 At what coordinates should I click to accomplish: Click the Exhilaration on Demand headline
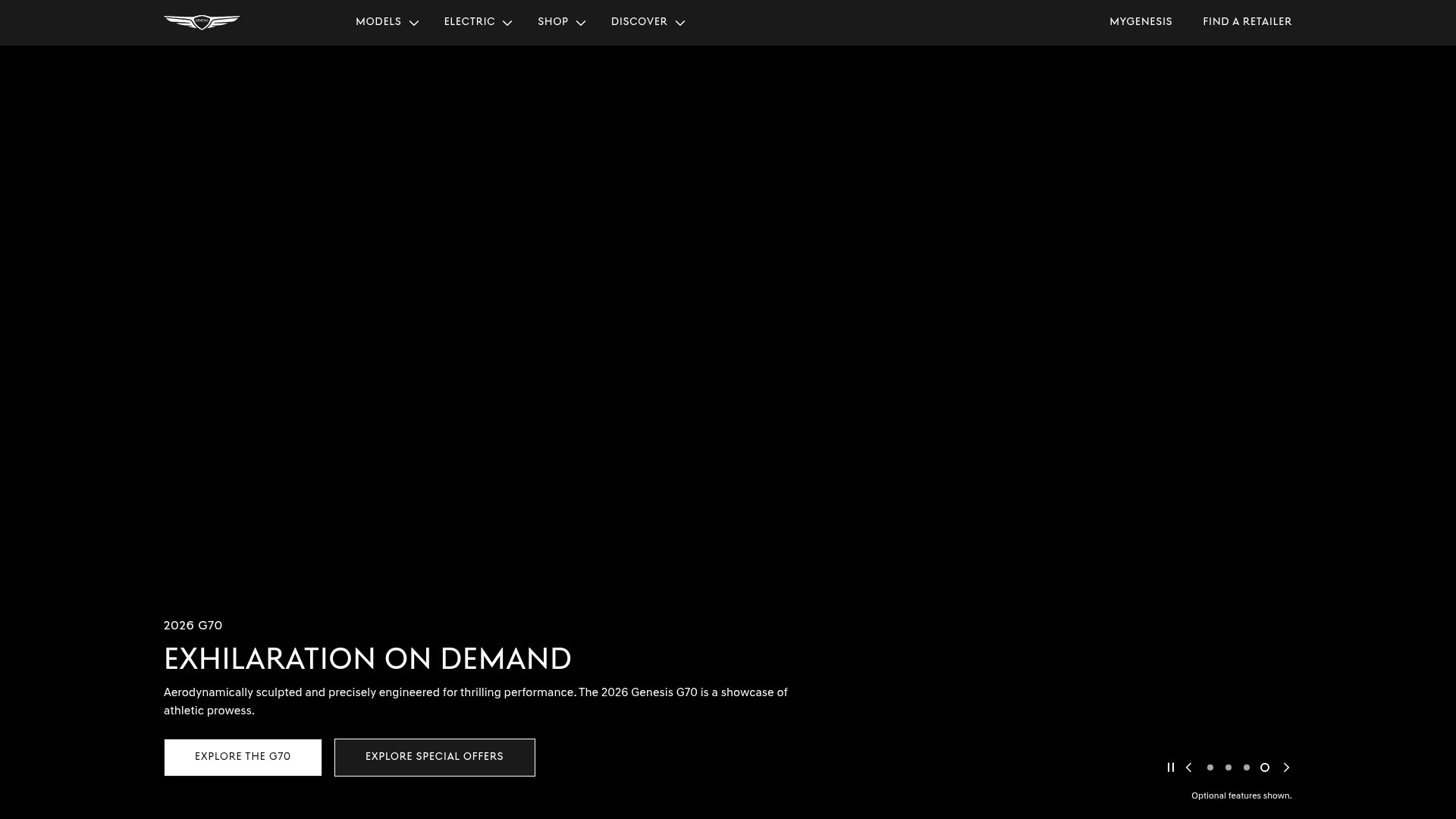[x=368, y=659]
